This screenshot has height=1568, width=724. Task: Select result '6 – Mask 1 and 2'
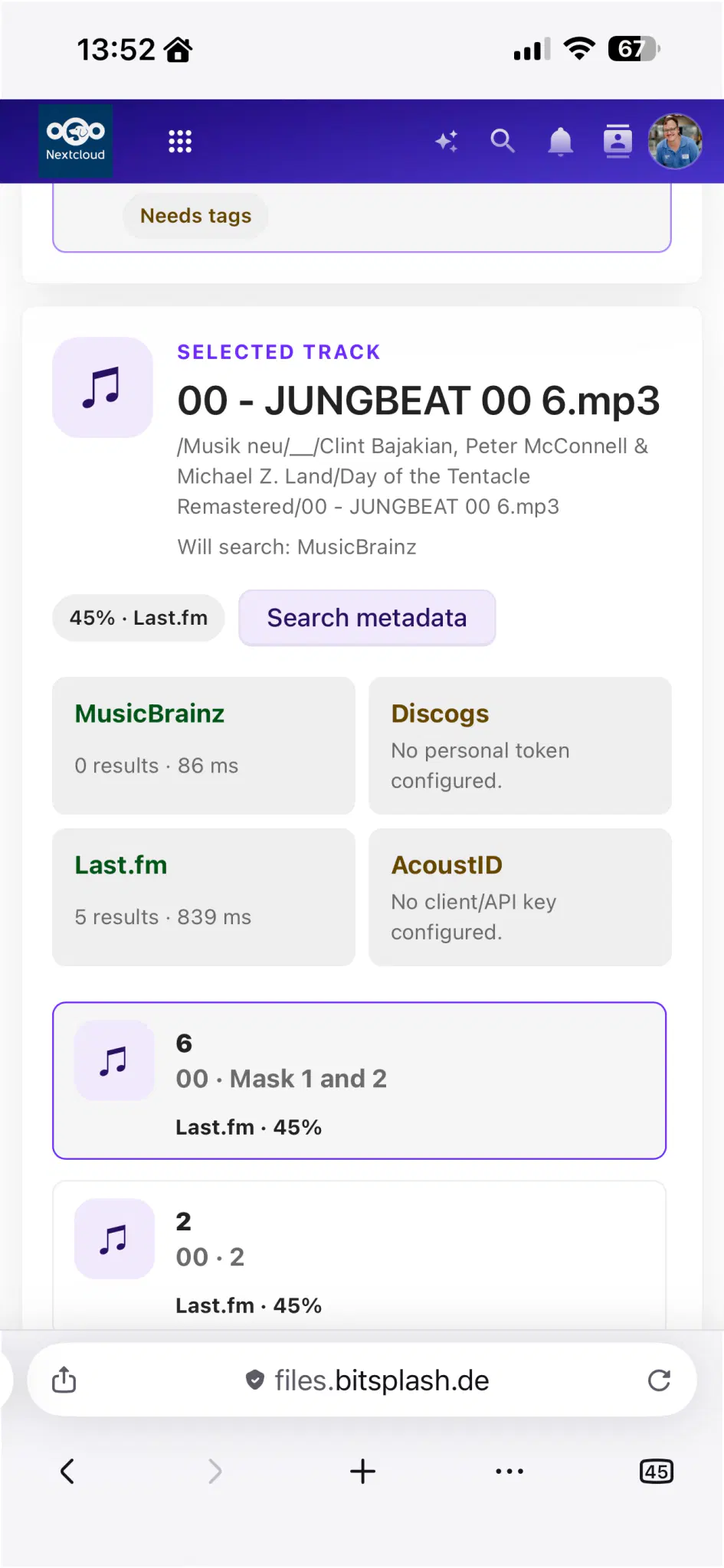(359, 1080)
